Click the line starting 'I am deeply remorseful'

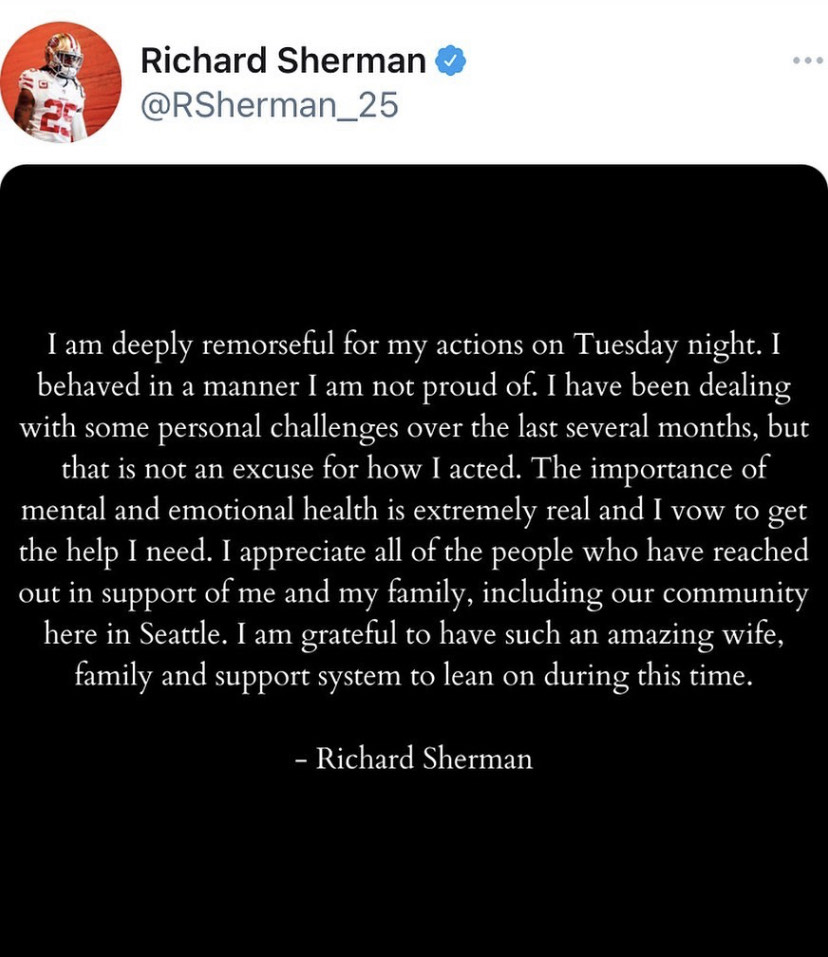[x=413, y=346]
